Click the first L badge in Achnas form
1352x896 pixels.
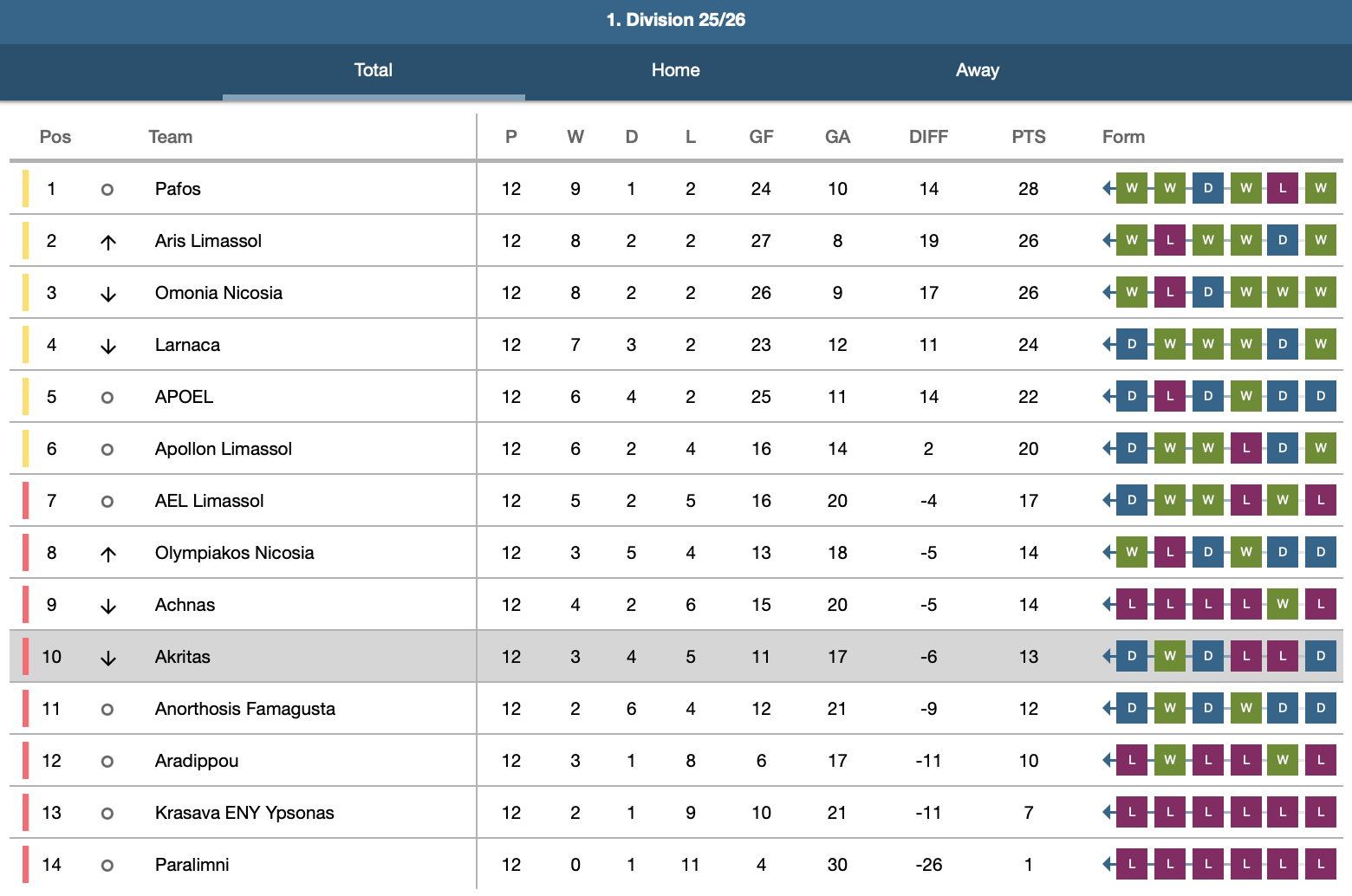(x=1131, y=604)
